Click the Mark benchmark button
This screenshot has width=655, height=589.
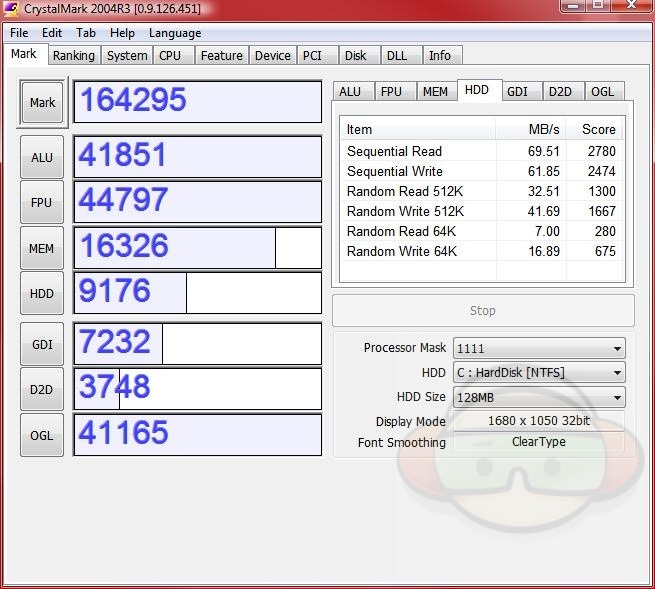click(x=42, y=103)
